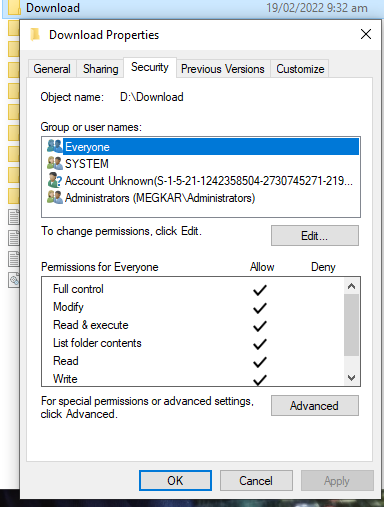Switch to the General tab
This screenshot has height=507, width=384.
[x=52, y=69]
